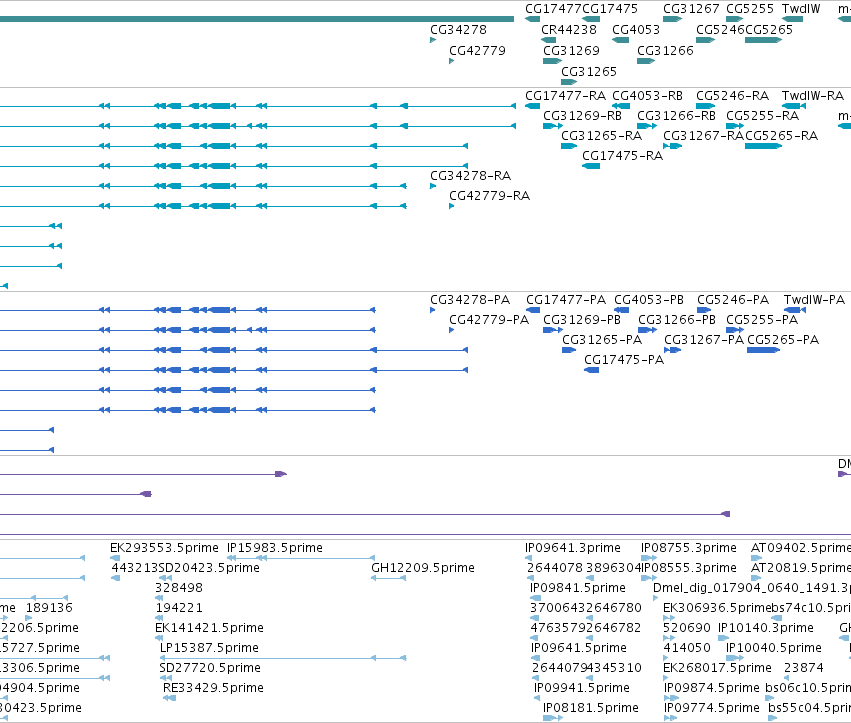Click protein CG31269-PB
Screen dimensions: 851x723
coord(582,320)
